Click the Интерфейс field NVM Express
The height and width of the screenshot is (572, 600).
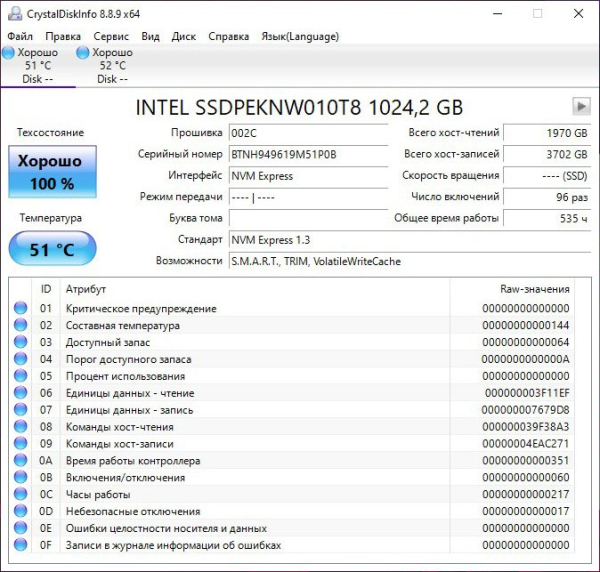308,176
